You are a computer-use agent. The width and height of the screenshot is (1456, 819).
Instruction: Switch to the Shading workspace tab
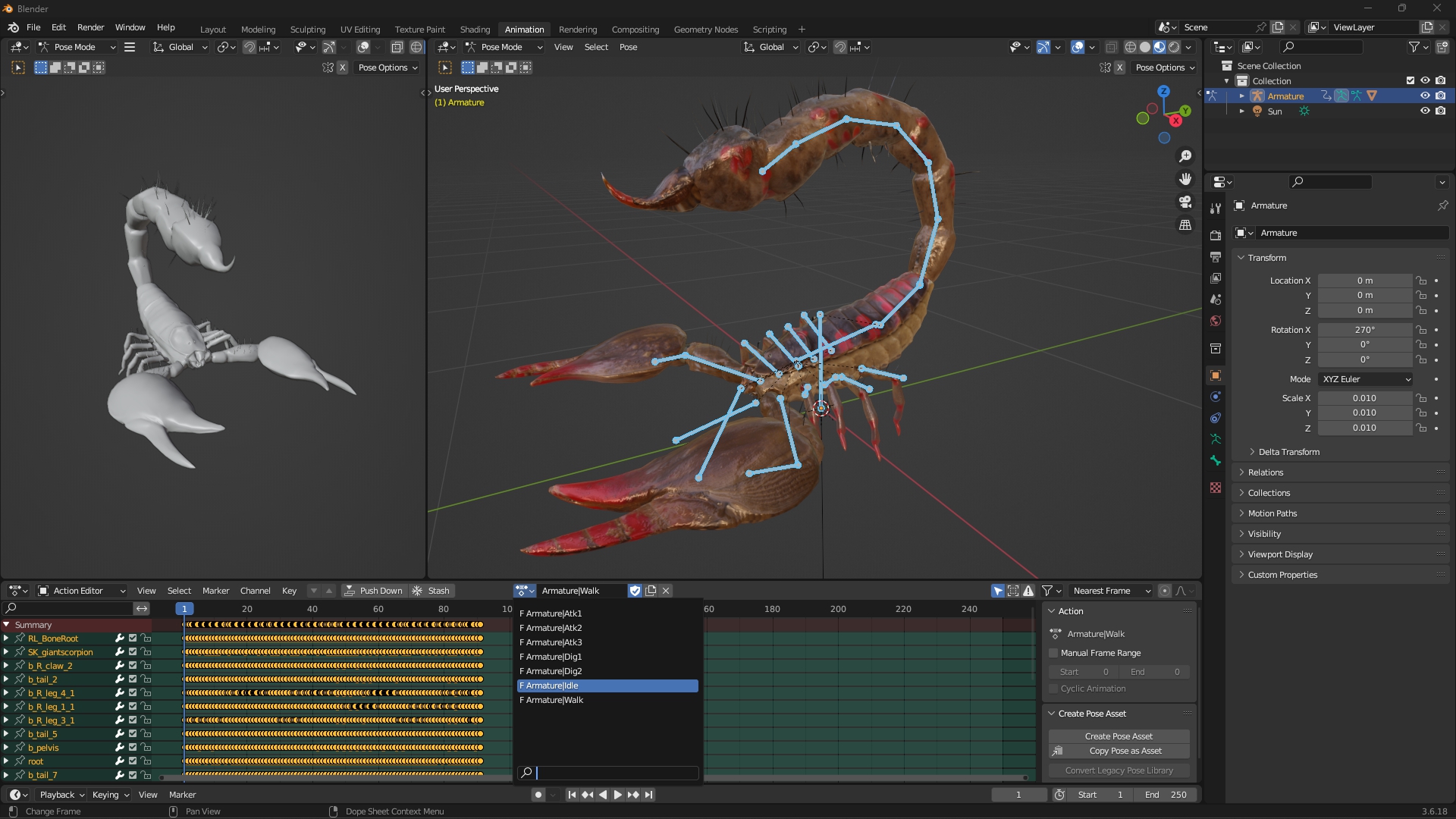[x=475, y=30]
